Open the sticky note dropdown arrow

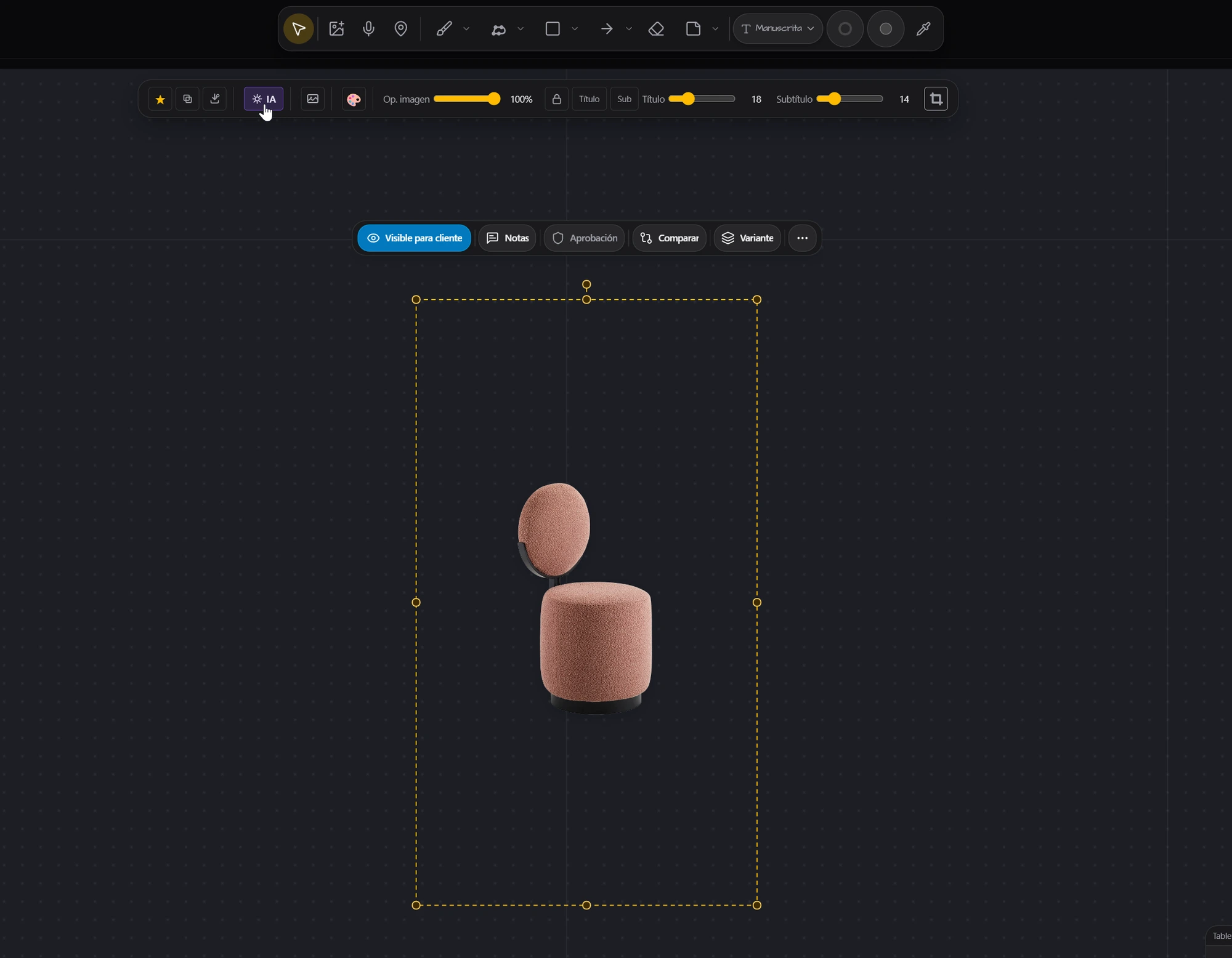pyautogui.click(x=715, y=29)
